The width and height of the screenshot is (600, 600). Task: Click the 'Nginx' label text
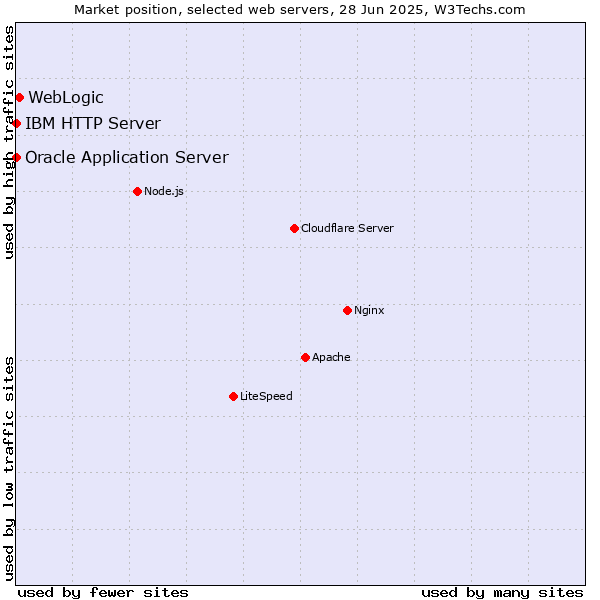point(369,310)
